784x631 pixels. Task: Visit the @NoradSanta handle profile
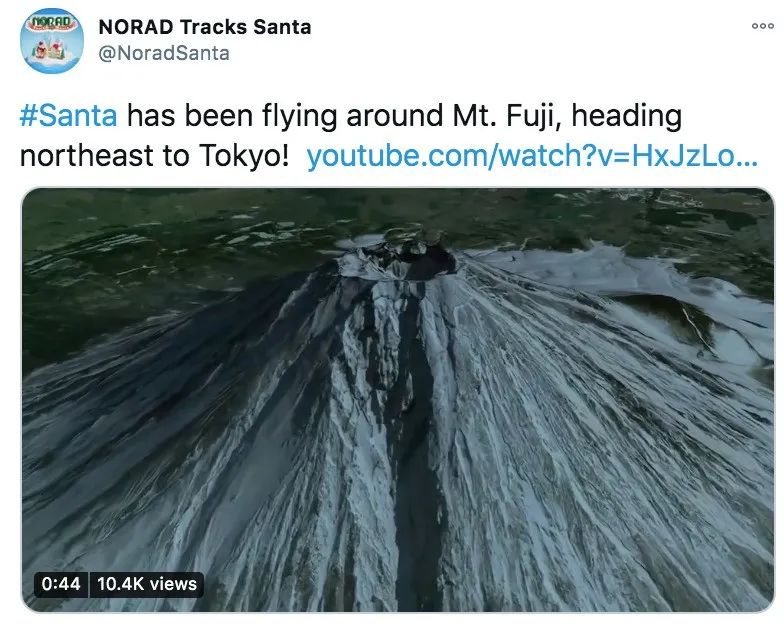(x=164, y=53)
